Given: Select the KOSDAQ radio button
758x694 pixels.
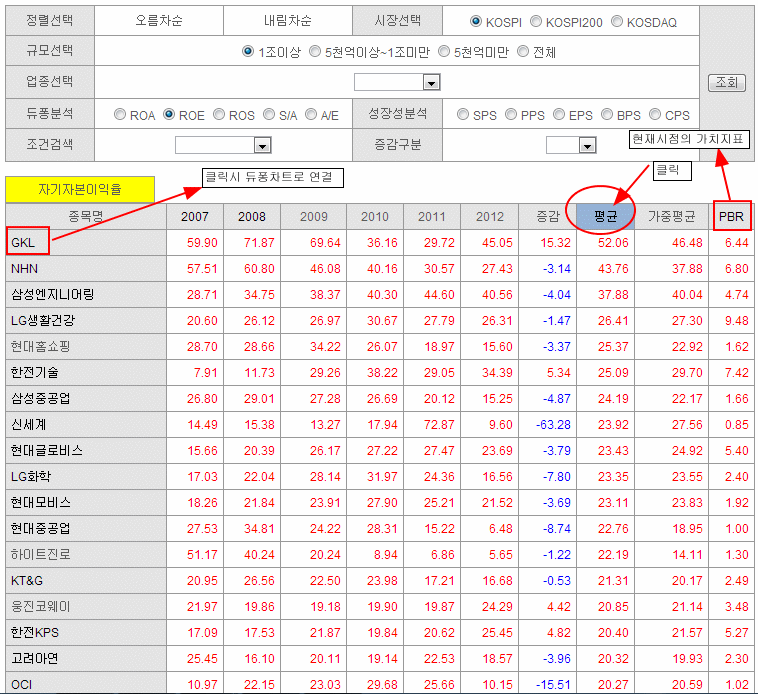Looking at the screenshot, I should 617,21.
